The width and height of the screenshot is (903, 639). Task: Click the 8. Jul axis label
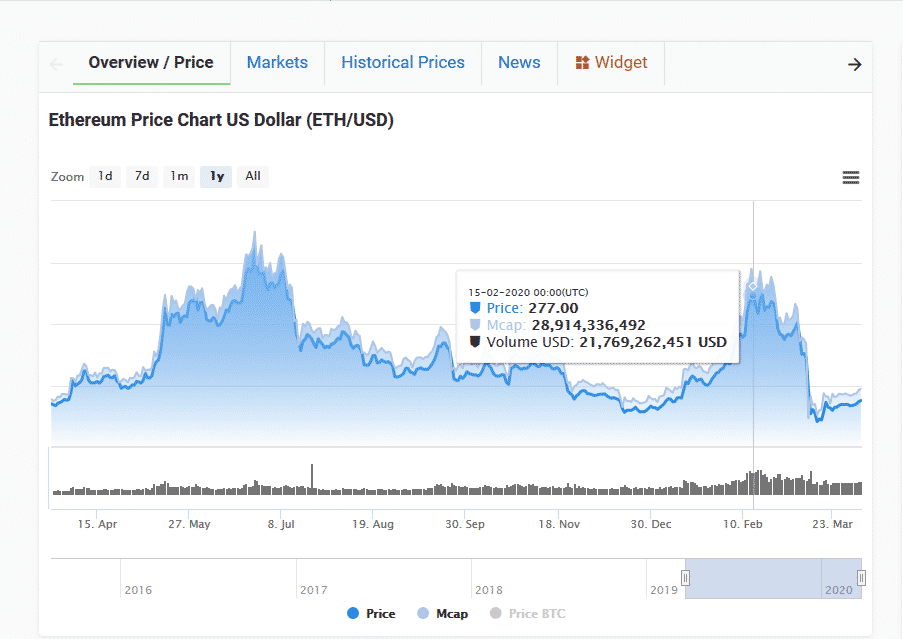click(x=281, y=524)
